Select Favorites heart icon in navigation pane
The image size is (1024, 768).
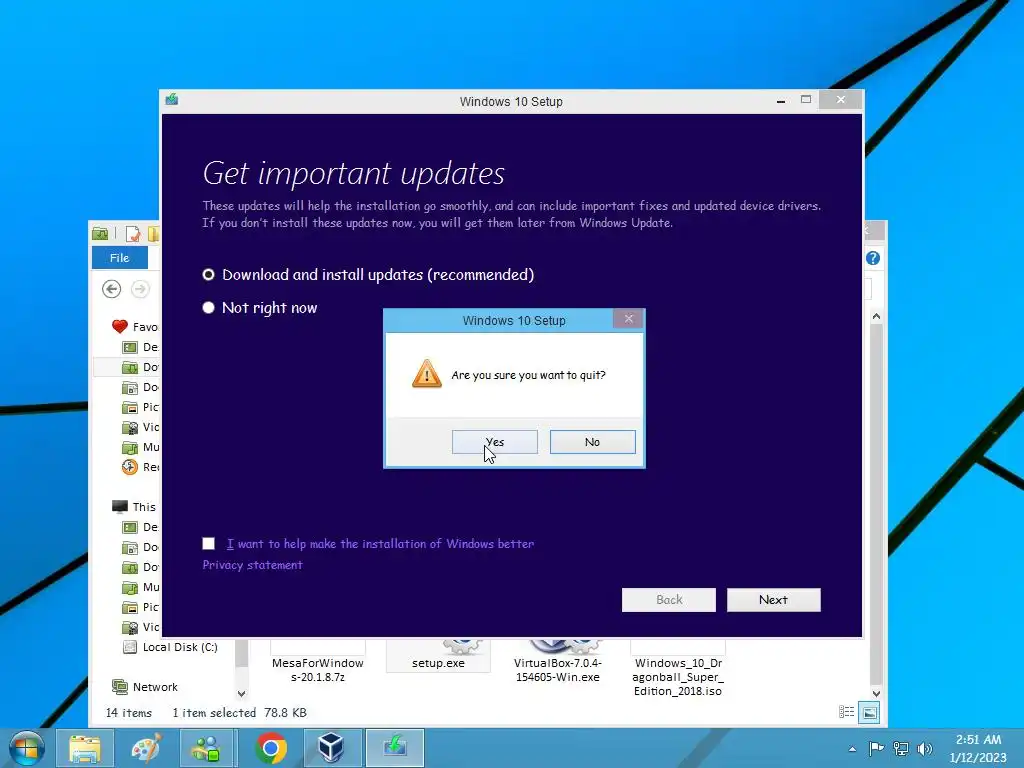(x=120, y=327)
